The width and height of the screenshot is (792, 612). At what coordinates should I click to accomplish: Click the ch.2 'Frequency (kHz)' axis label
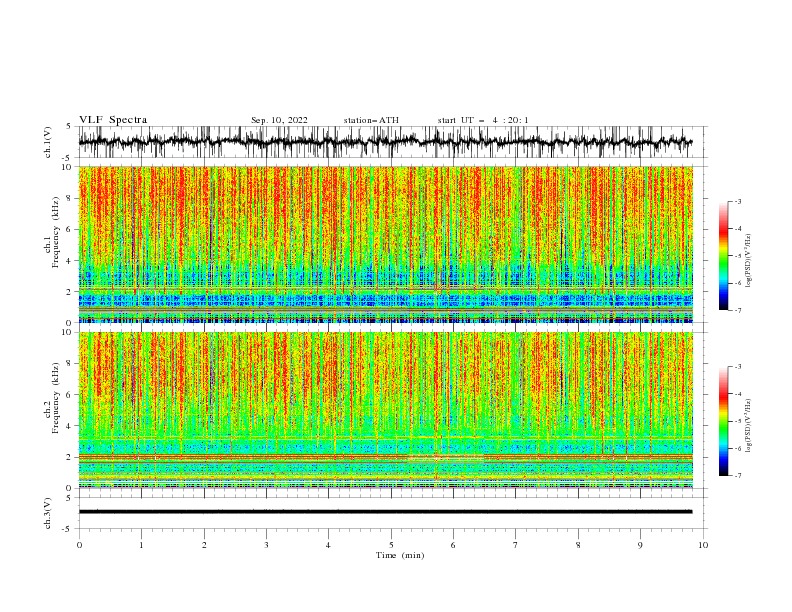[56, 398]
